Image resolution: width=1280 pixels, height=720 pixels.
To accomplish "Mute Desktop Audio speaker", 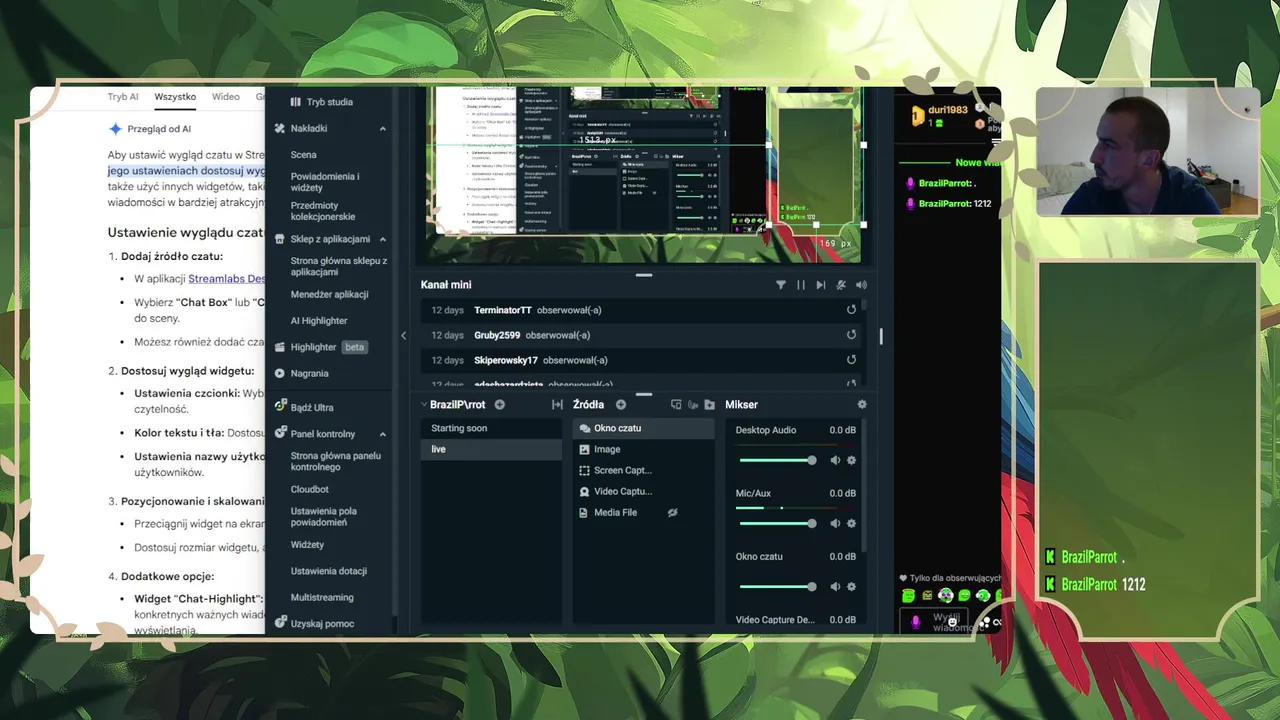I will point(835,460).
